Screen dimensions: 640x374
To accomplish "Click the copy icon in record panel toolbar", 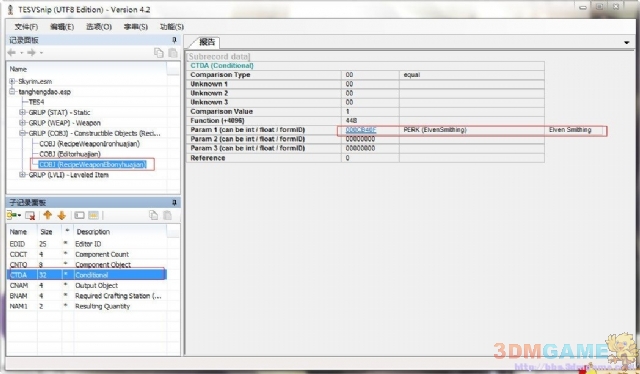I will pyautogui.click(x=158, y=53).
